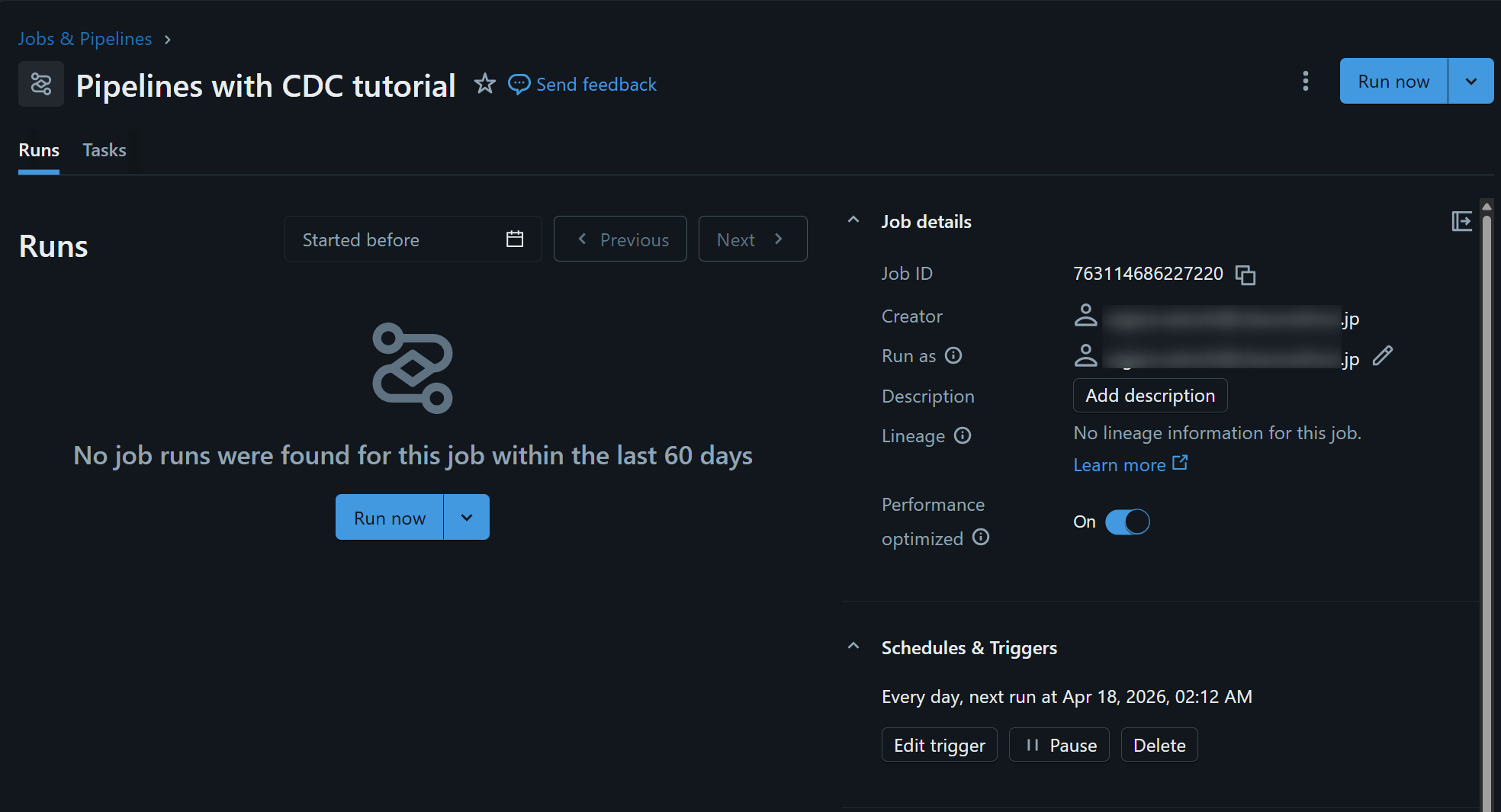Disable the Performance optimized toggle
Image resolution: width=1501 pixels, height=812 pixels.
coord(1127,522)
